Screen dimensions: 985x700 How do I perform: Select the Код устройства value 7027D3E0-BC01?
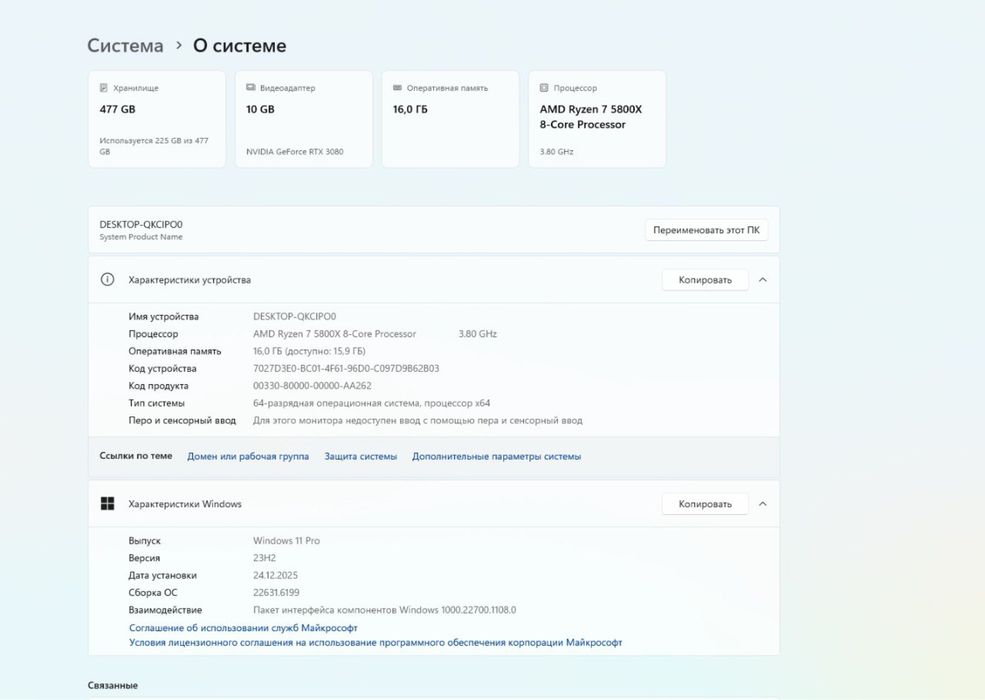tap(346, 368)
